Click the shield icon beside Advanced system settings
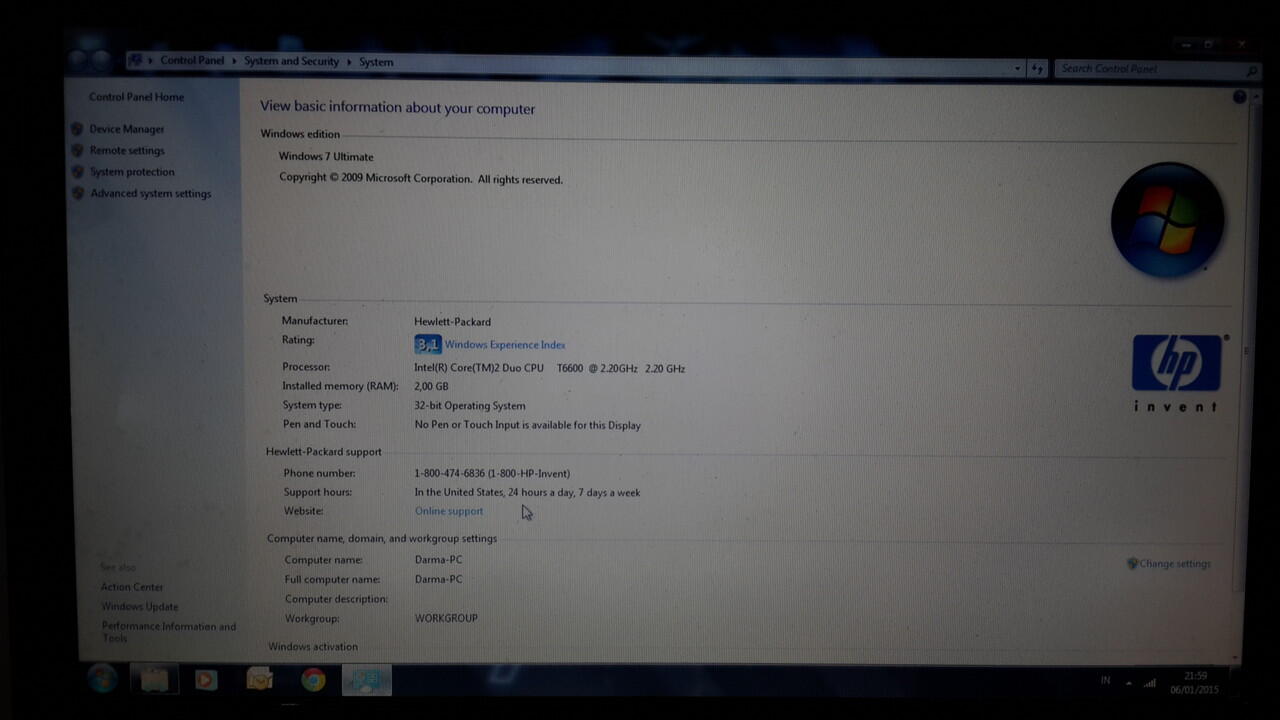1280x720 pixels. [77, 194]
